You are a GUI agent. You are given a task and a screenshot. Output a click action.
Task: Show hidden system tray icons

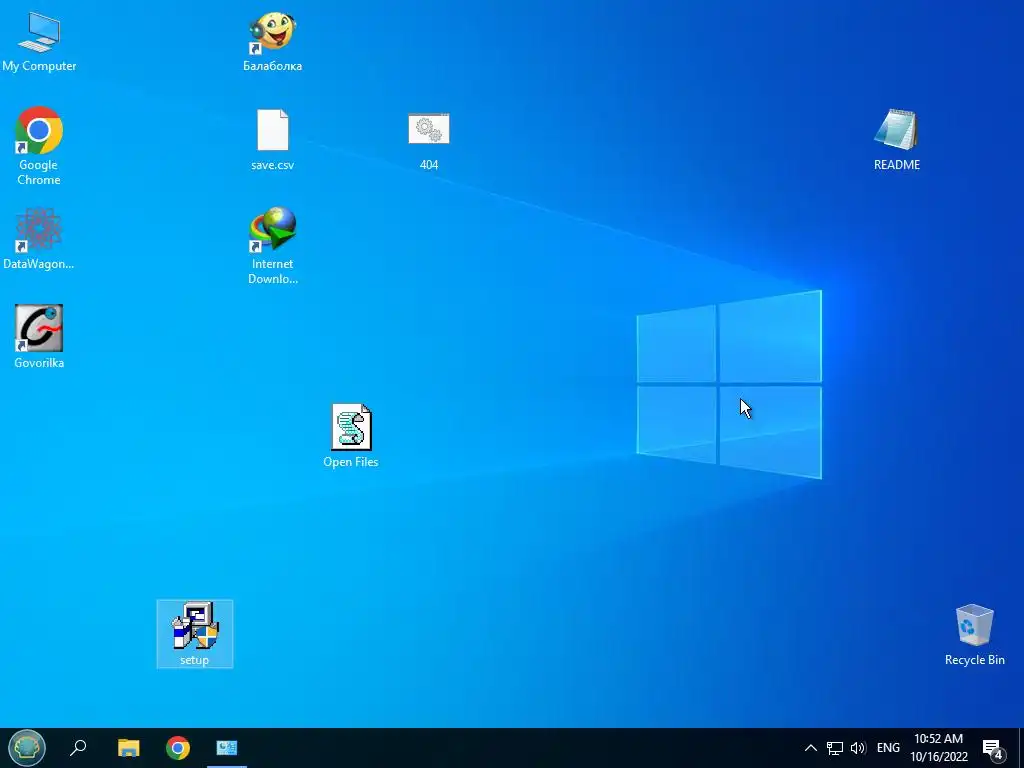(810, 748)
